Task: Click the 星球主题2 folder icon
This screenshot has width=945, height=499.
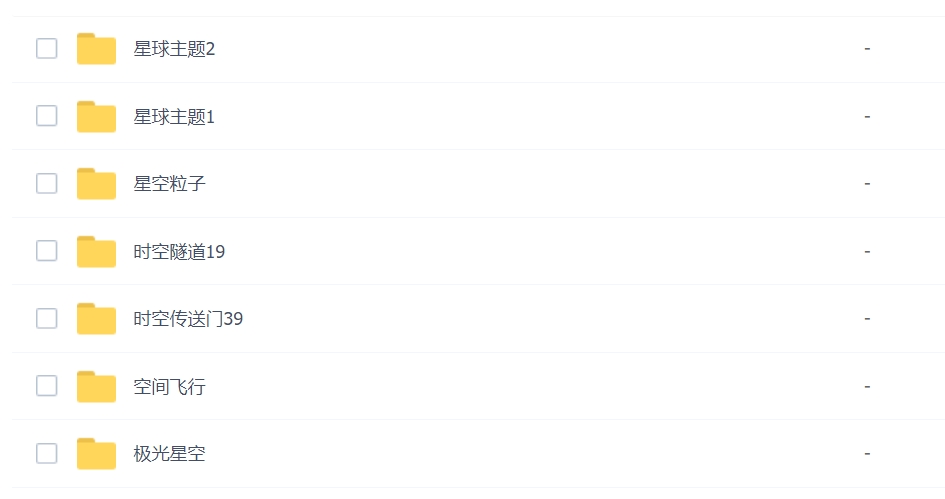Action: coord(96,49)
